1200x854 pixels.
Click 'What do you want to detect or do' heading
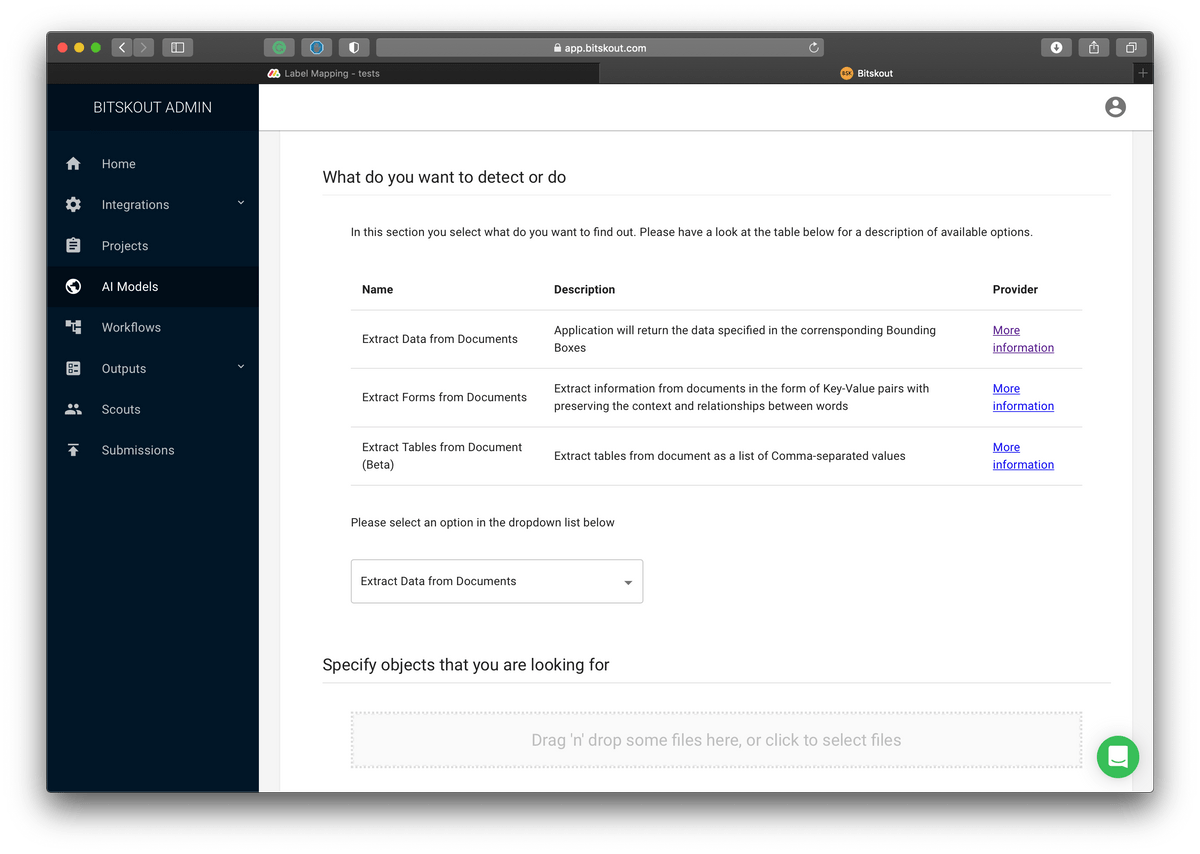444,177
